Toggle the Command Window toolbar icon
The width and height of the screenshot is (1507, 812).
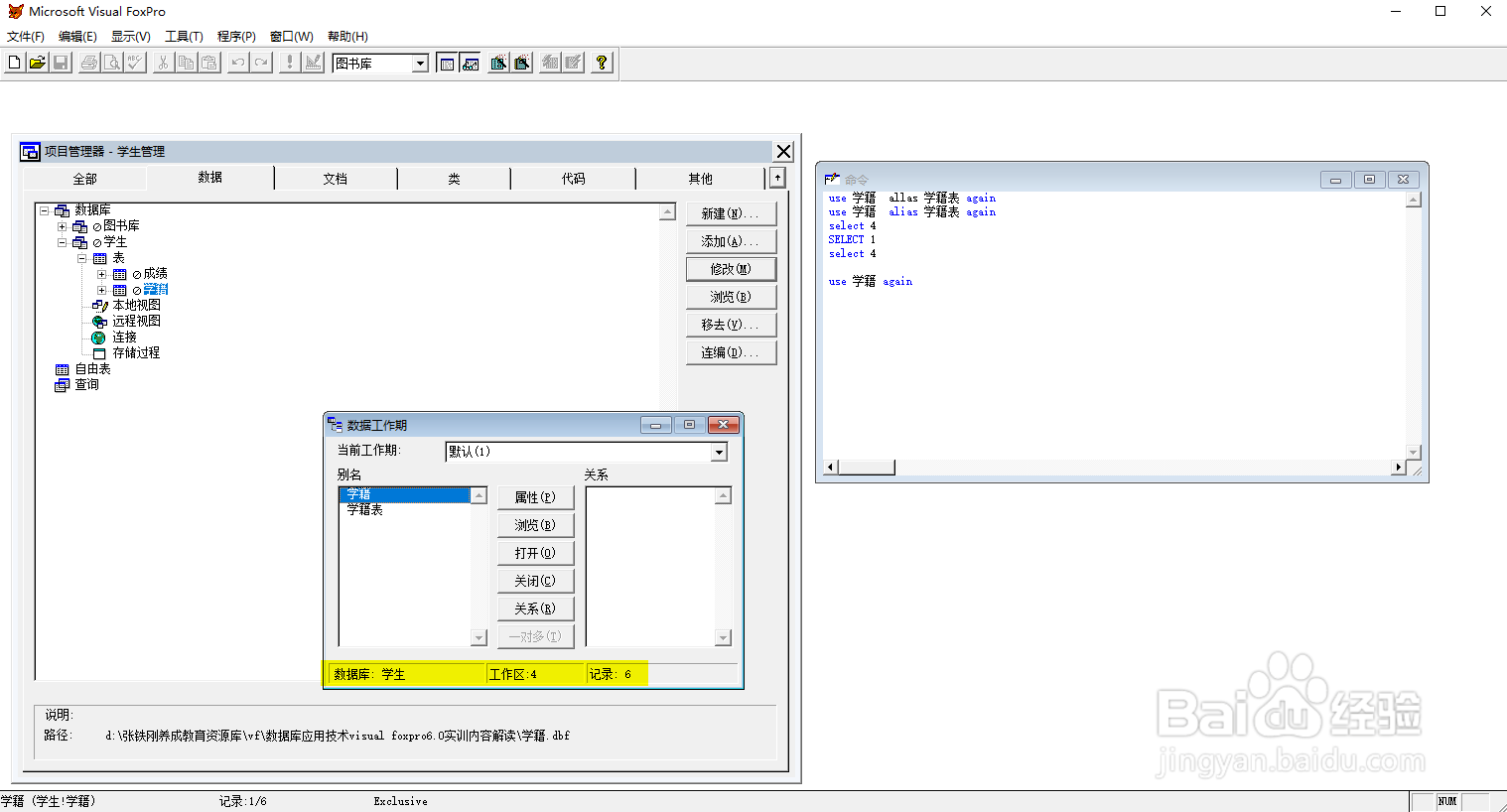[x=447, y=63]
